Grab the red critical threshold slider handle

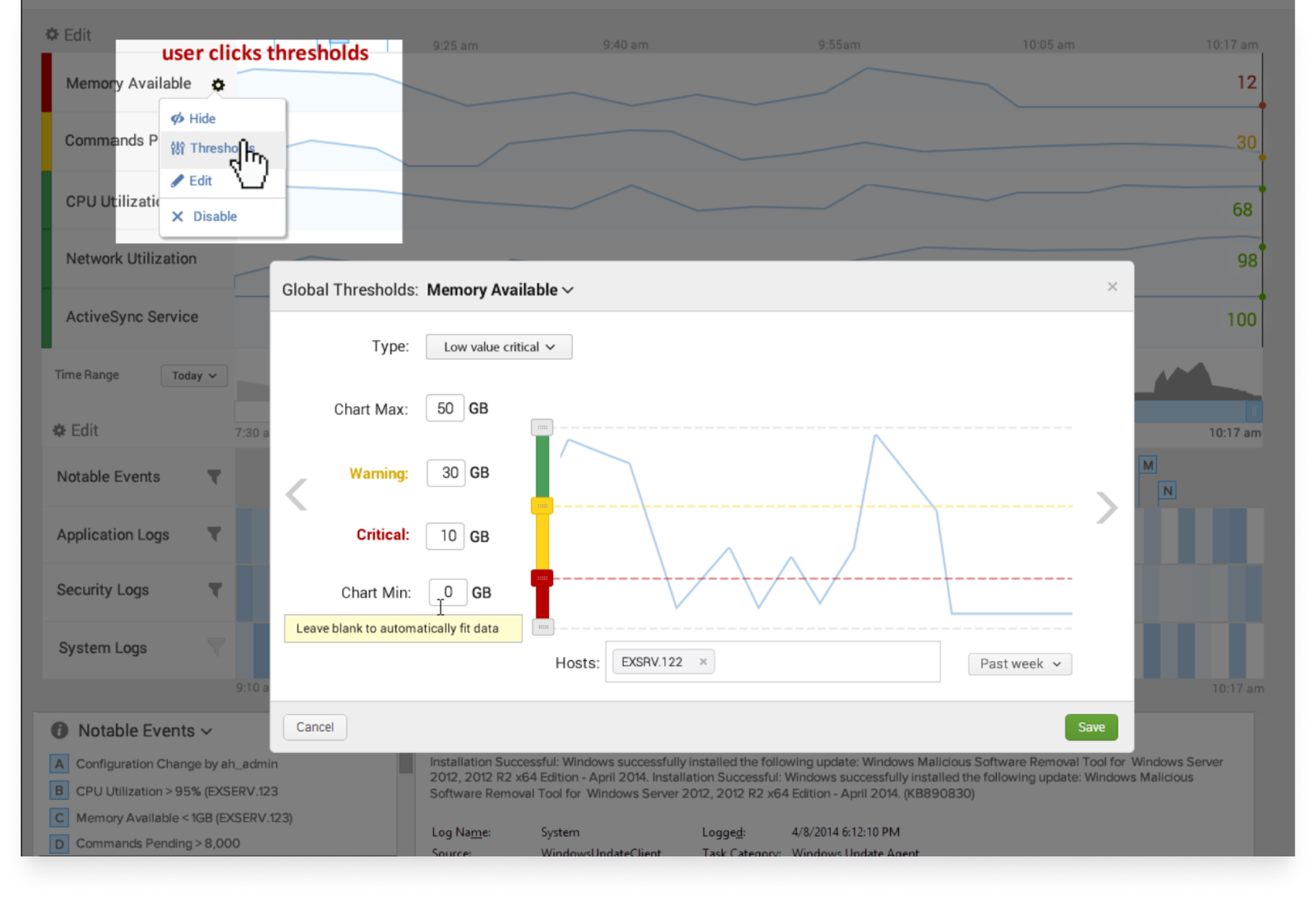542,578
